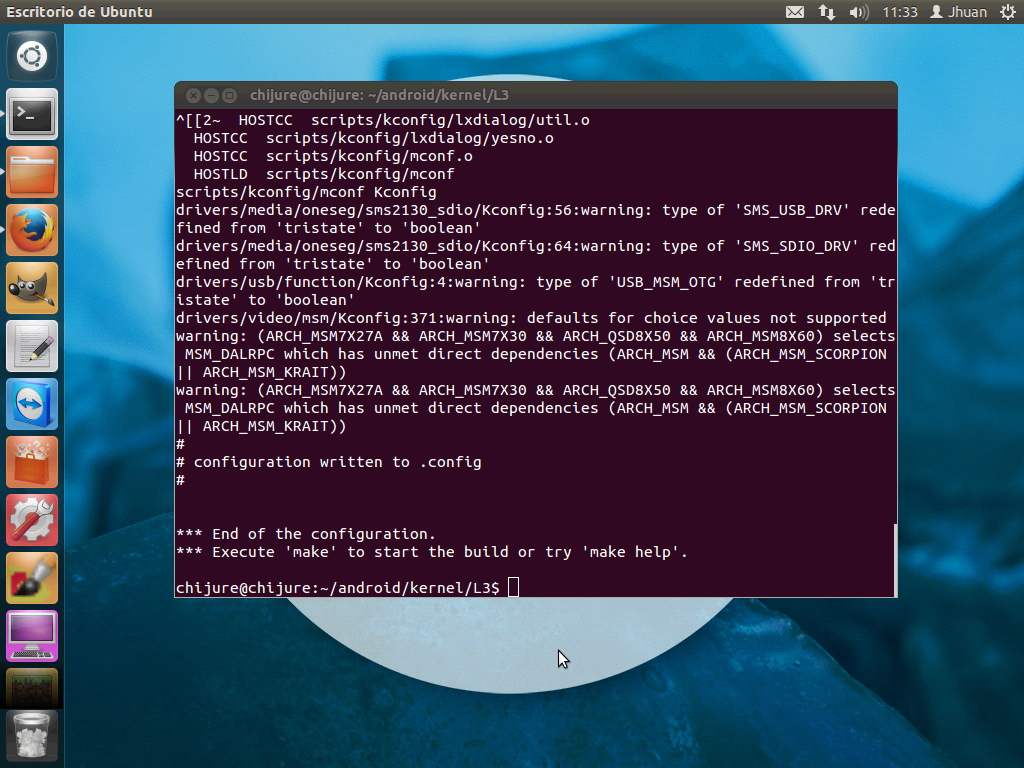Launch TeamViewer from the launcher

click(31, 403)
